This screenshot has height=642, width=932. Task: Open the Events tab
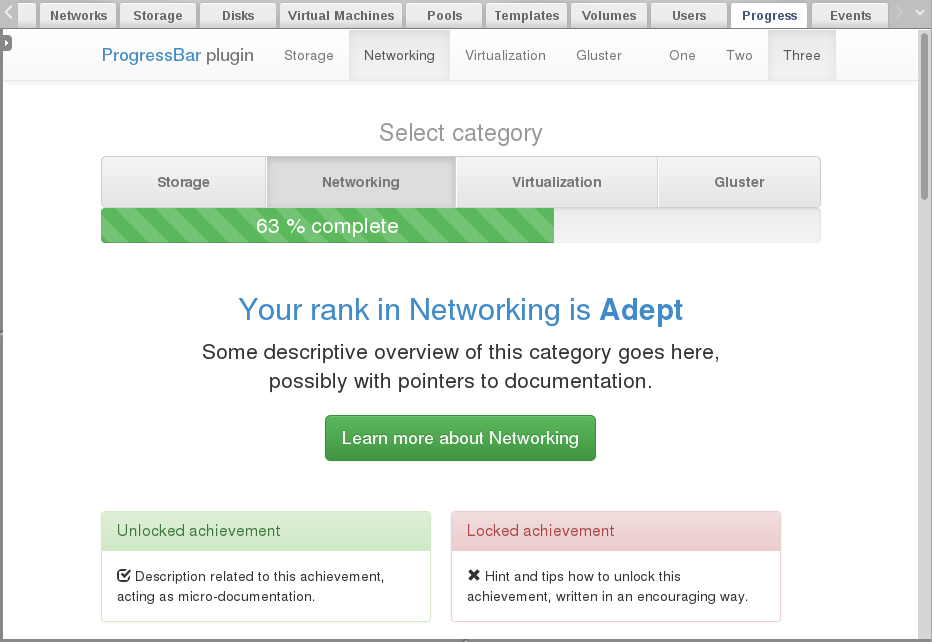[850, 16]
